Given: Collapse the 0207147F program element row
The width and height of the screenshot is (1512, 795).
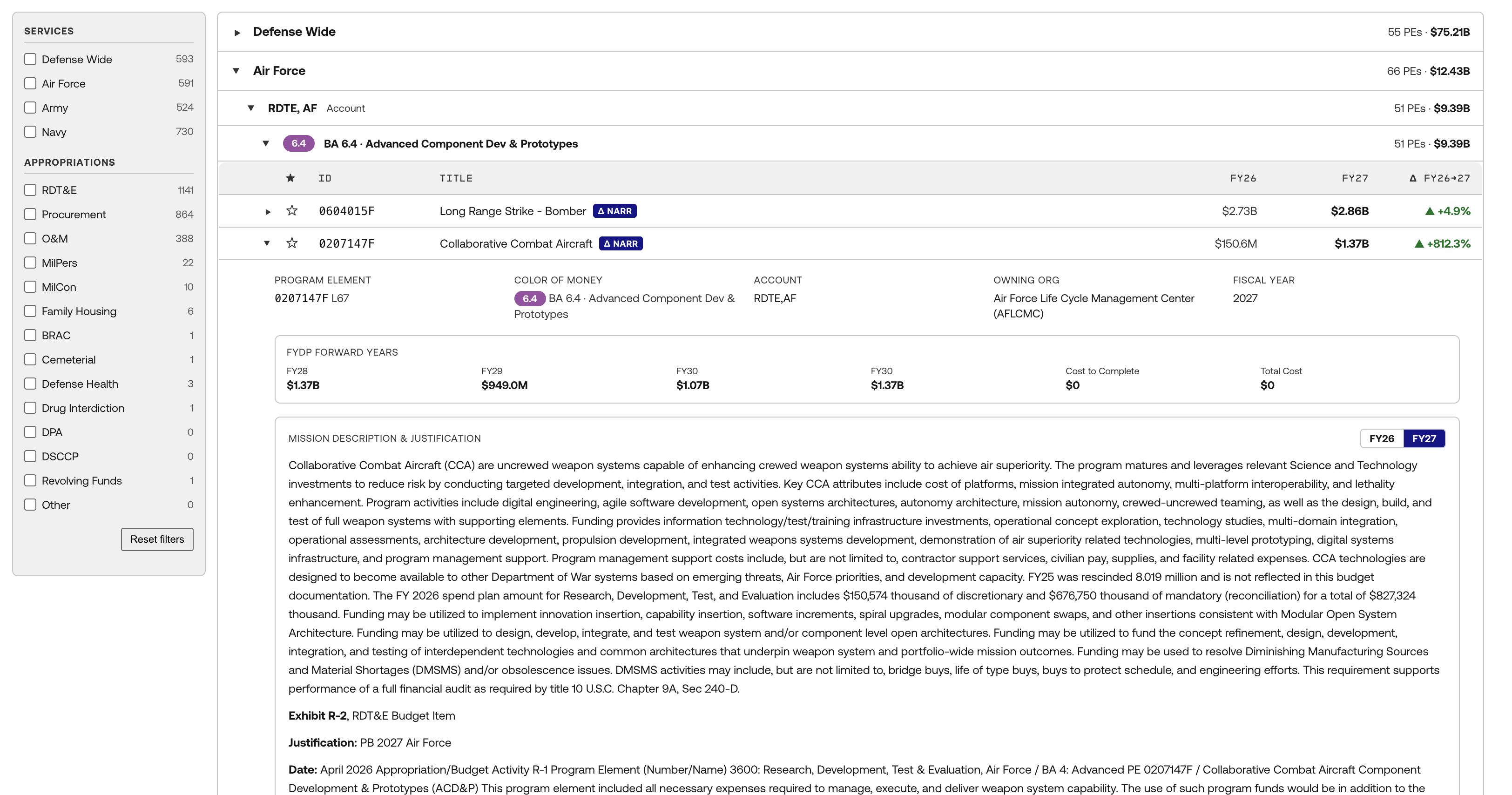Looking at the screenshot, I should [267, 243].
